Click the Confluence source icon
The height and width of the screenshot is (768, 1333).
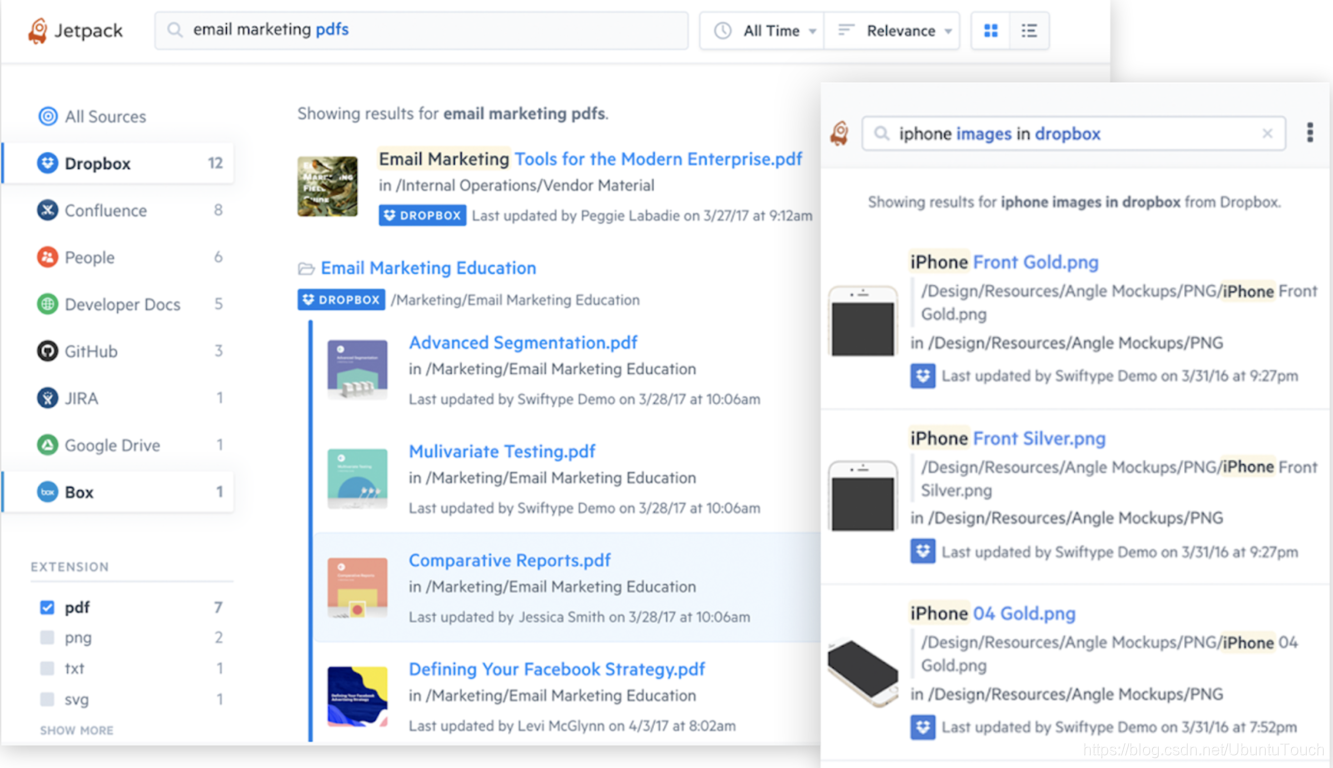coord(47,210)
